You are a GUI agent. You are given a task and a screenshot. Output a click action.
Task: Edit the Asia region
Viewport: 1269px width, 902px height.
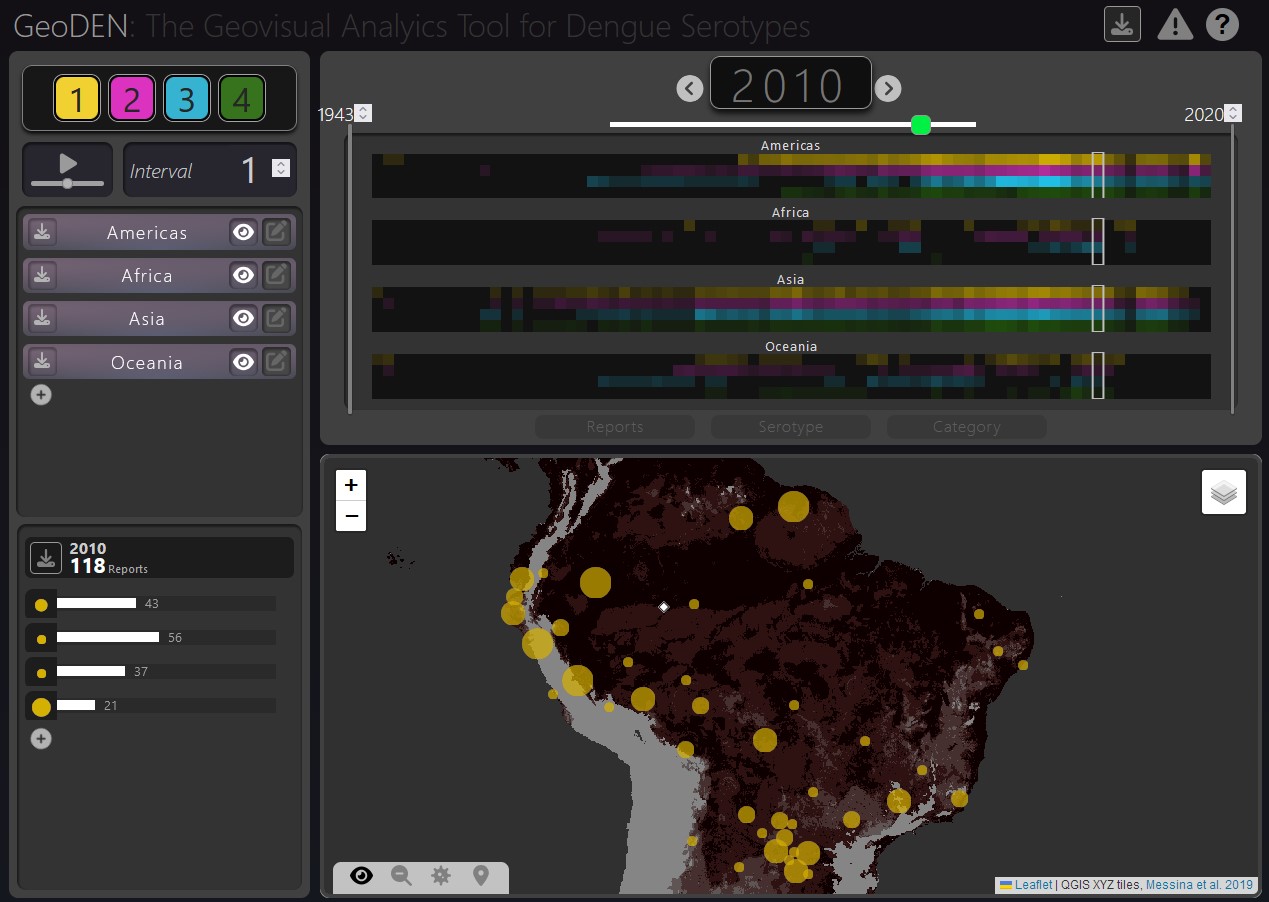pyautogui.click(x=276, y=318)
